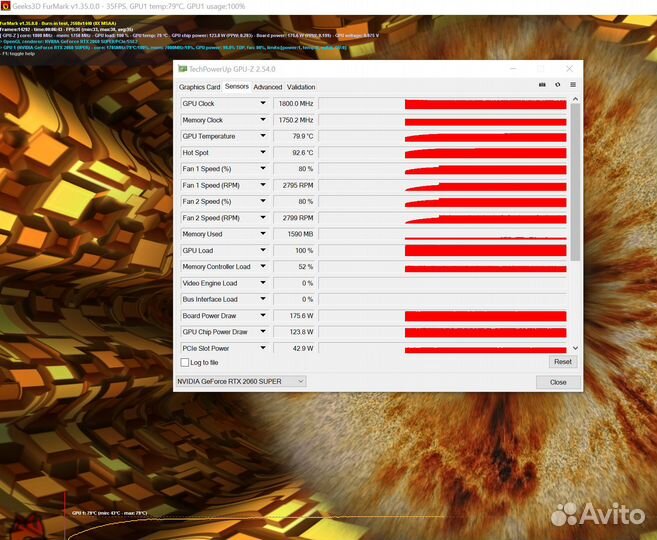Viewport: 657px width, 540px height.
Task: Open the Memory Used sensor dropdown
Action: [263, 234]
